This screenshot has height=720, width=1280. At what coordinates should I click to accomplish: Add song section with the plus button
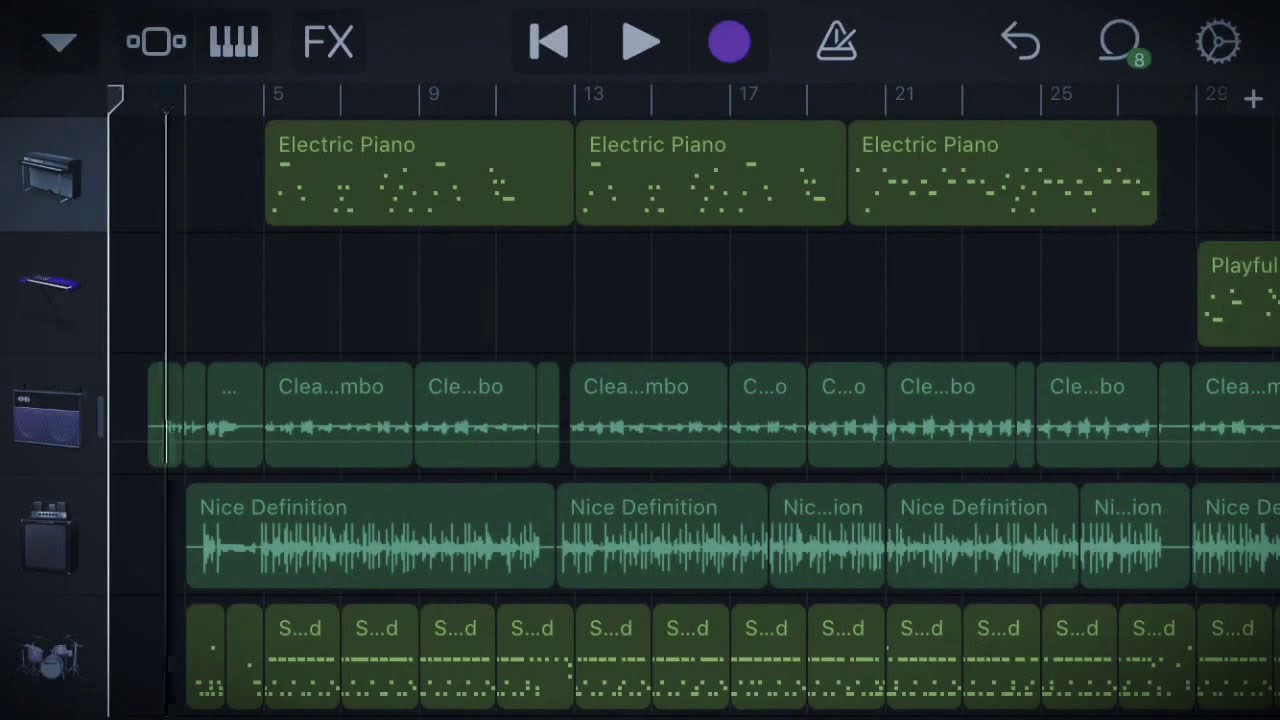tap(1253, 98)
